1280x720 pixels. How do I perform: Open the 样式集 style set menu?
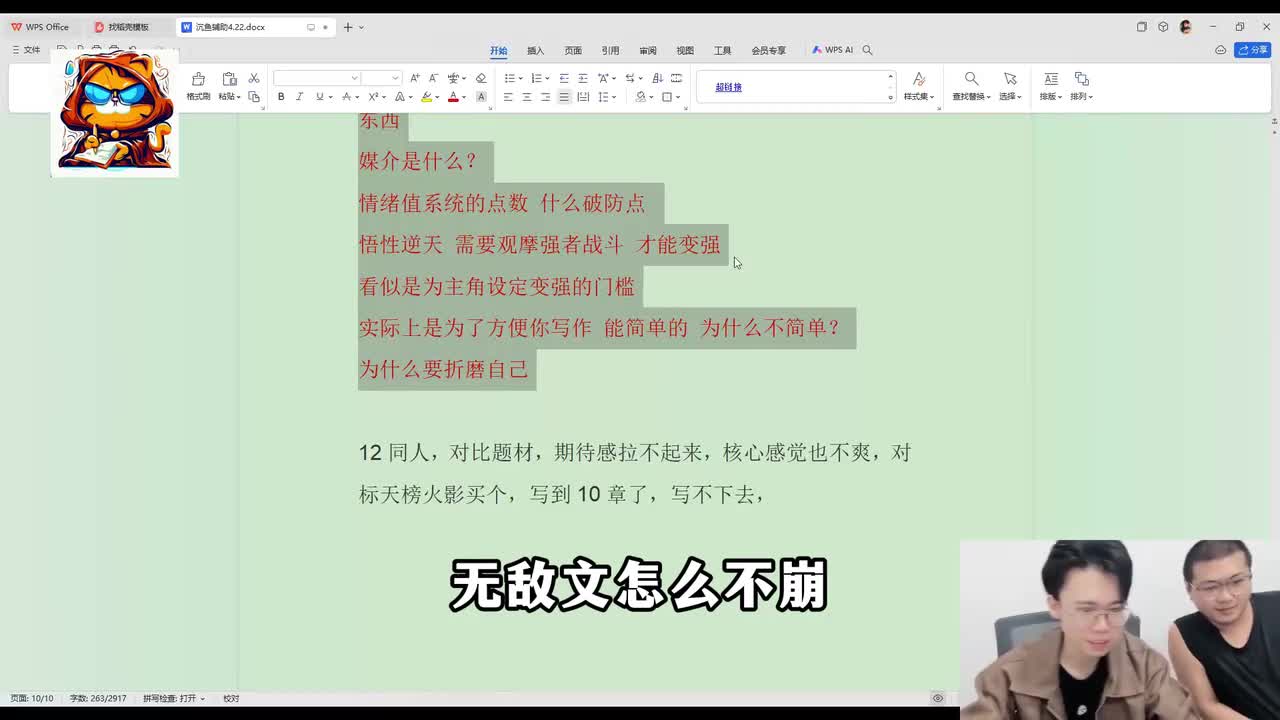(x=918, y=87)
